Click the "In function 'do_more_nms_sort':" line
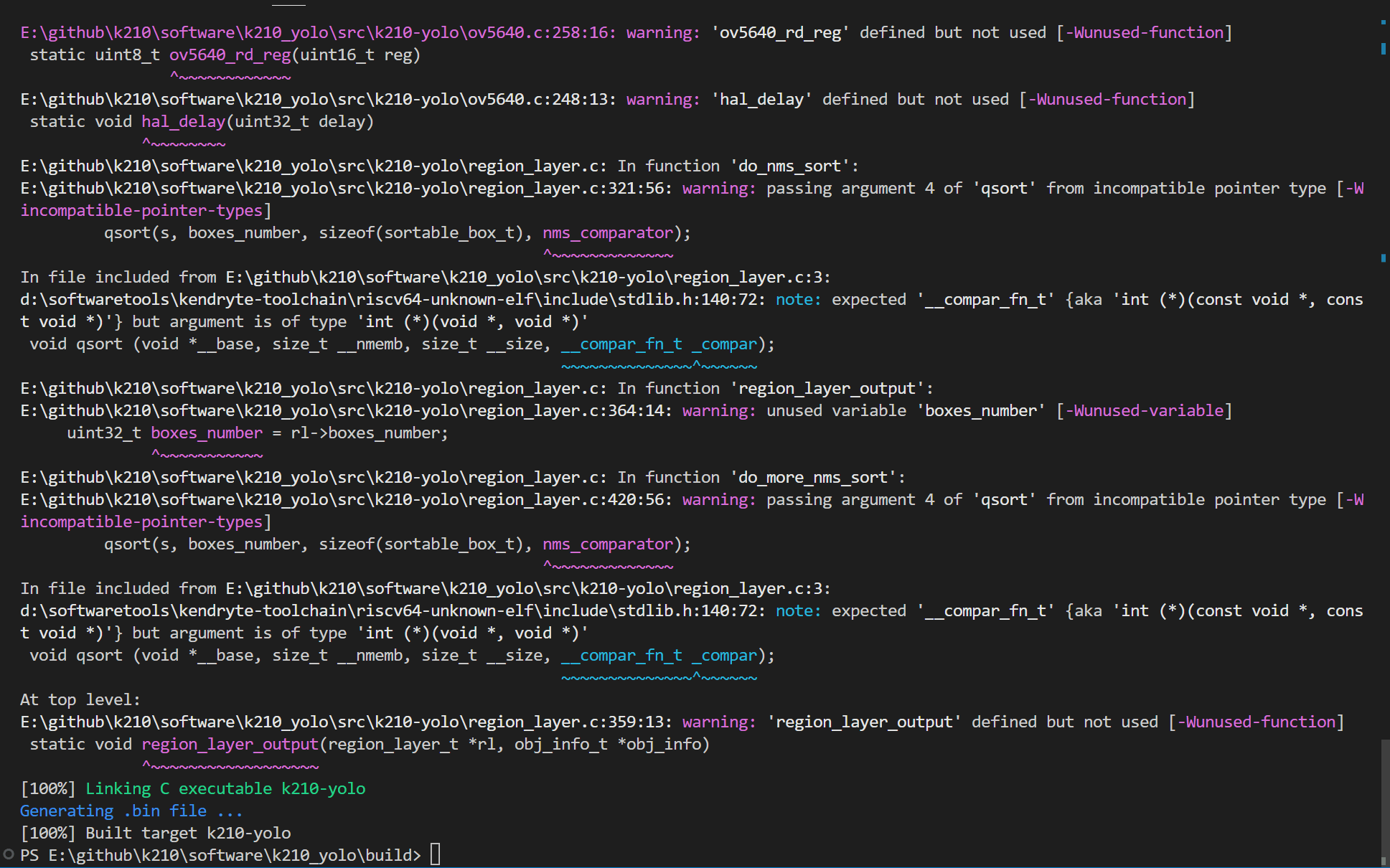This screenshot has width=1390, height=868. [x=463, y=478]
